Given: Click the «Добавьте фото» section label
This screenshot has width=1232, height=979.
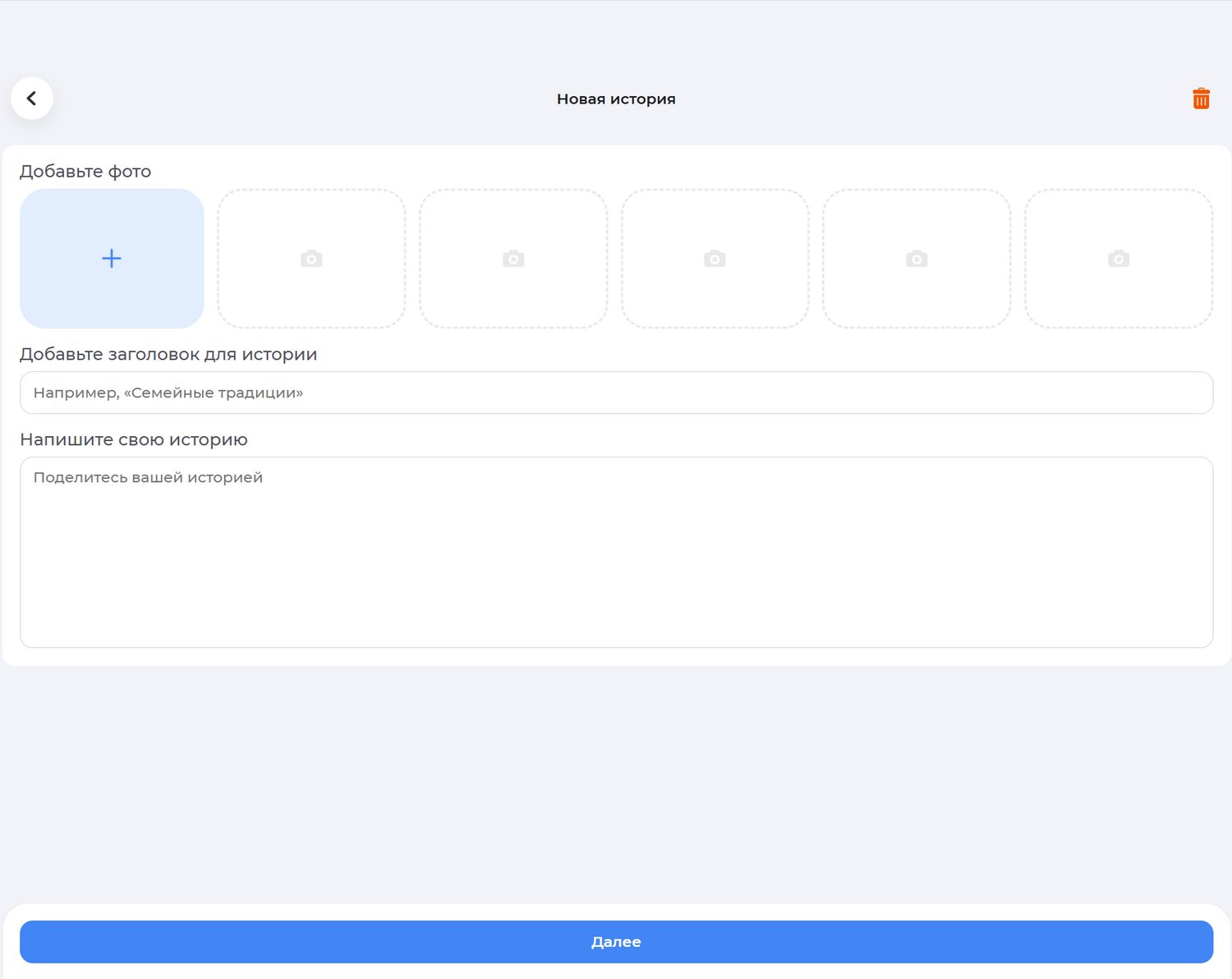Looking at the screenshot, I should coord(85,172).
